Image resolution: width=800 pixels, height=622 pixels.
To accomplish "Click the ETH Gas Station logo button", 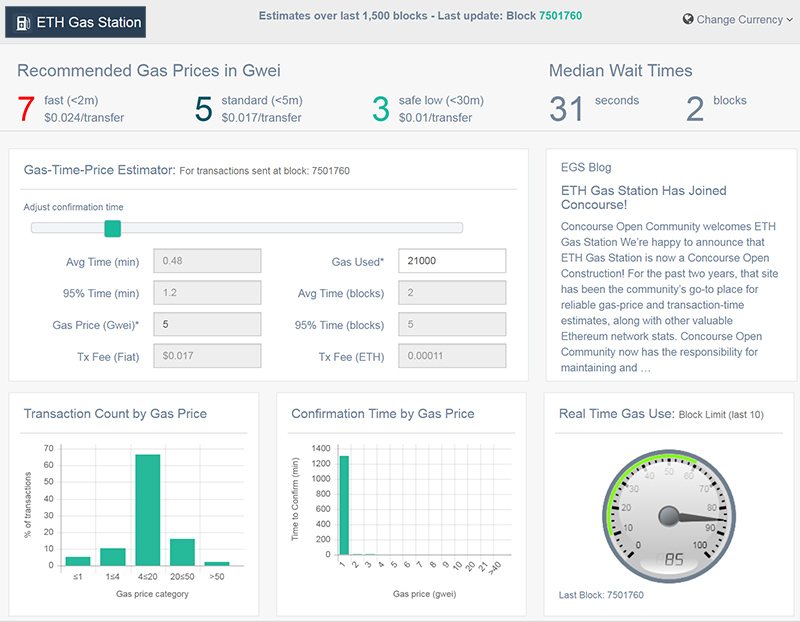I will click(x=76, y=22).
